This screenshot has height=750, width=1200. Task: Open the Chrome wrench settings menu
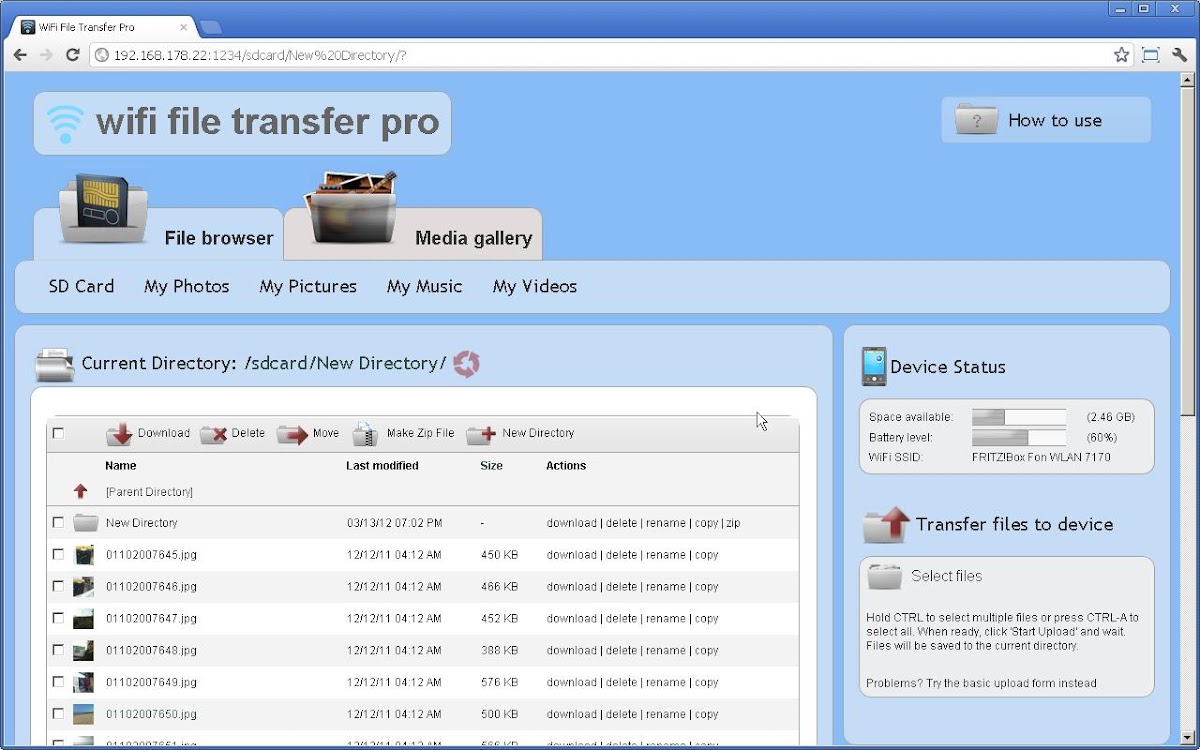(x=1180, y=55)
